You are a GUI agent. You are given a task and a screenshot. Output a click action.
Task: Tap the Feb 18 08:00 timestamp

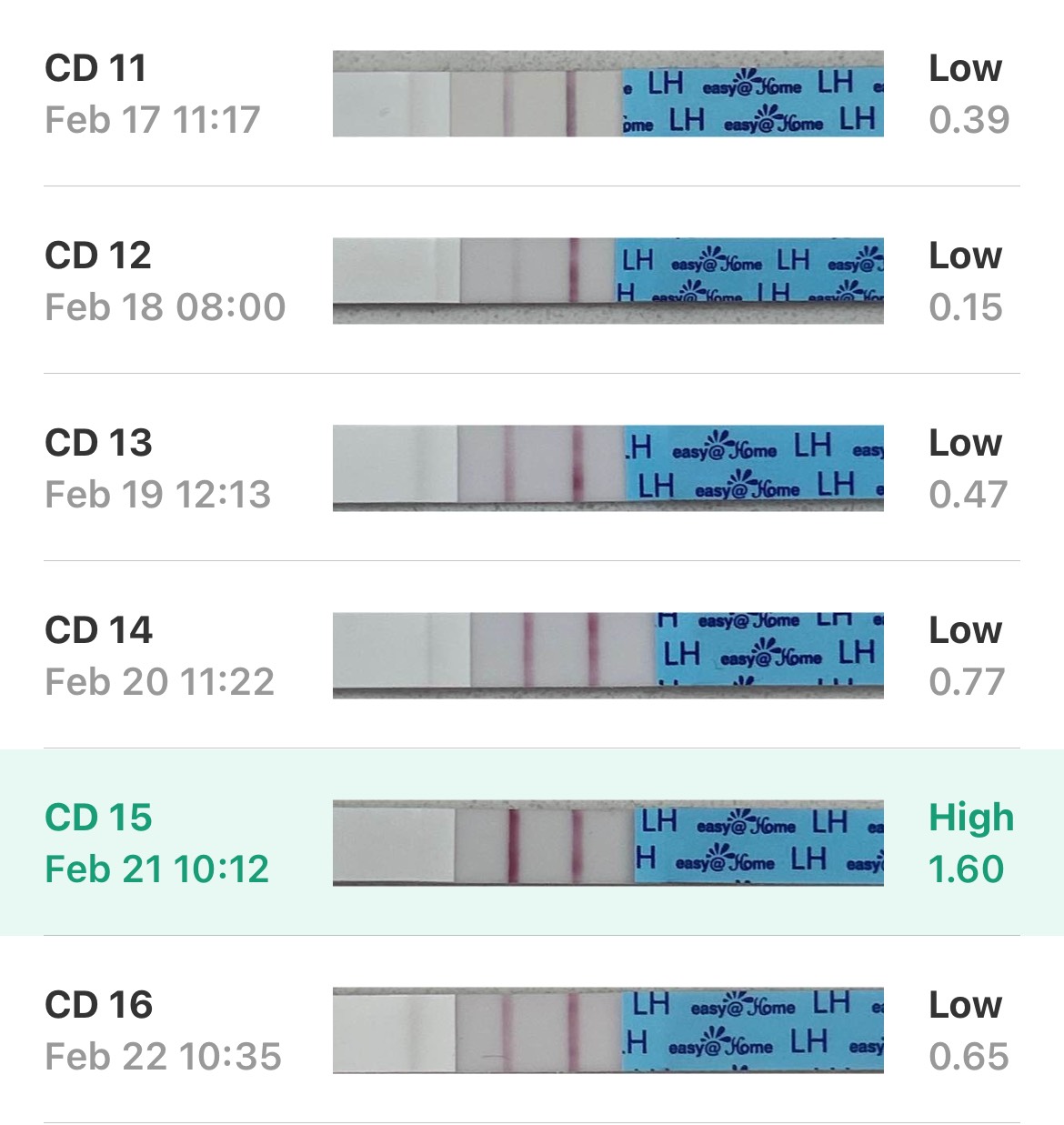click(166, 307)
